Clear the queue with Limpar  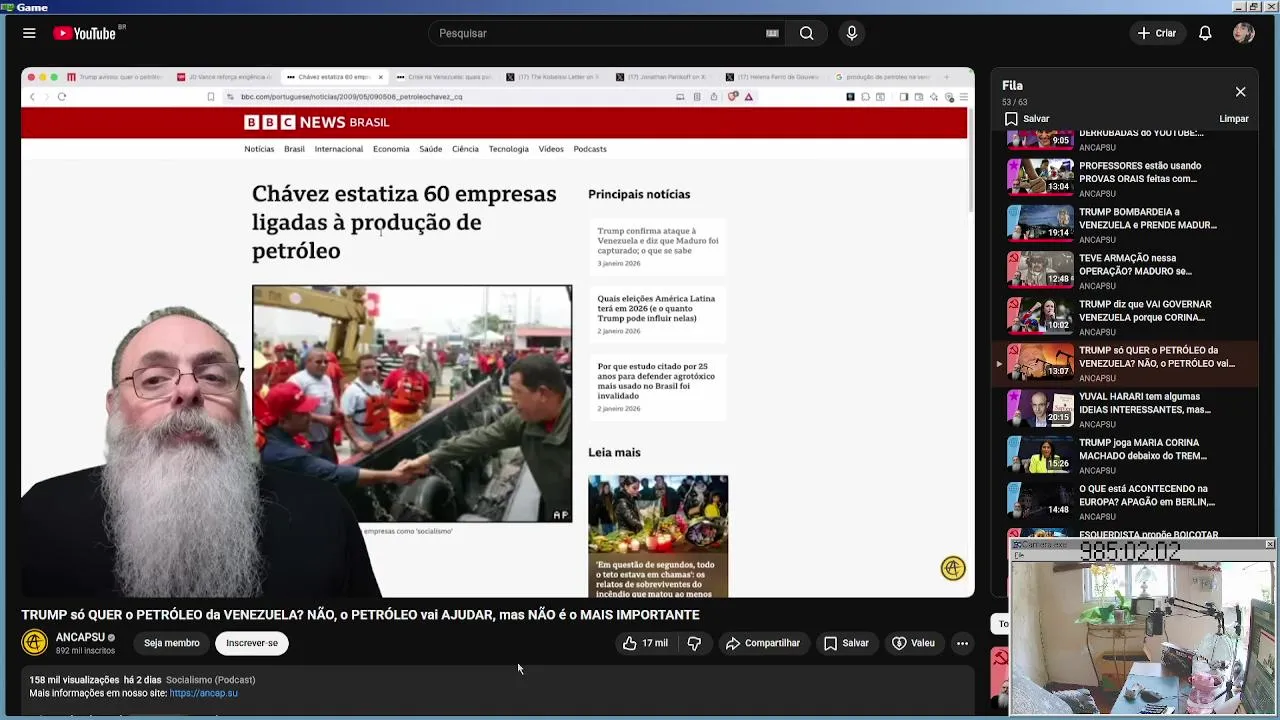pos(1234,119)
